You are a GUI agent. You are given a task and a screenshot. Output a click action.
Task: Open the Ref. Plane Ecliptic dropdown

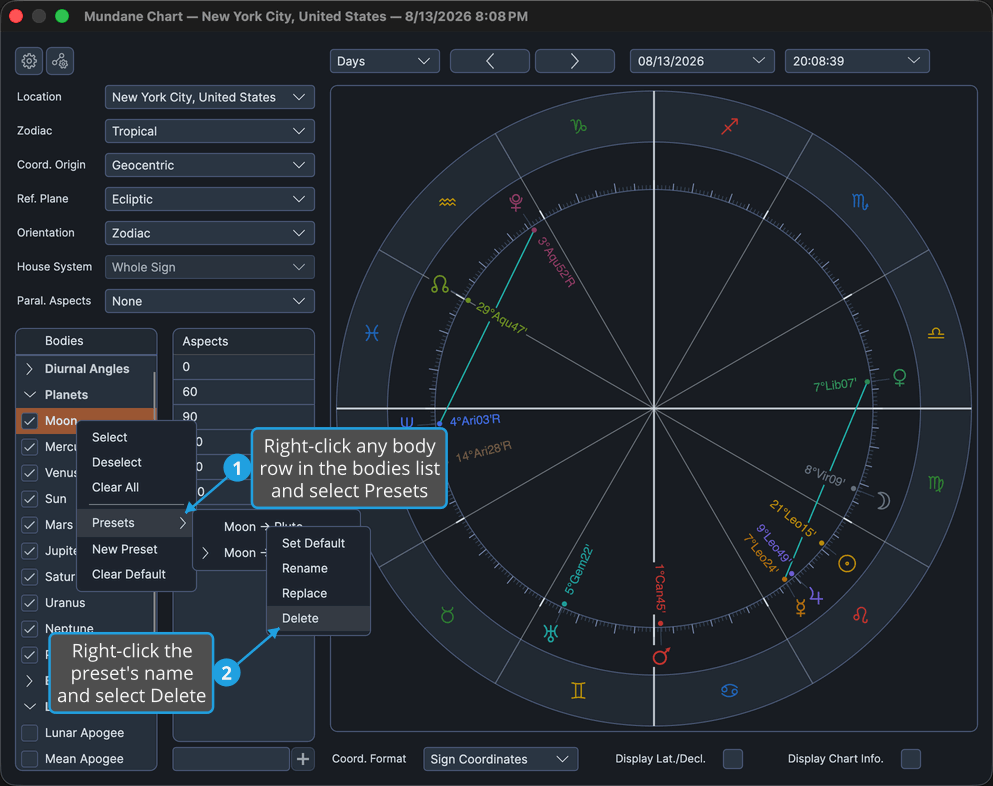[210, 200]
